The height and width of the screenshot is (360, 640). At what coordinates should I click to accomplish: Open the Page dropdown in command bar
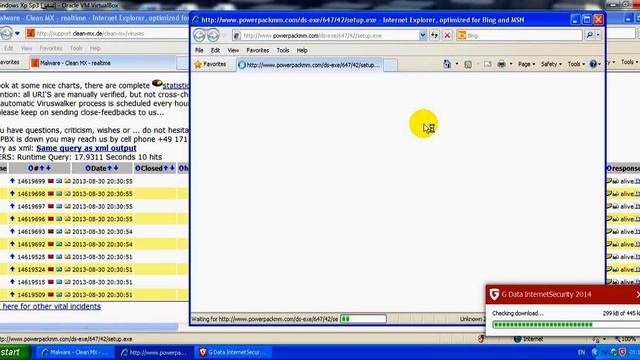coord(526,64)
